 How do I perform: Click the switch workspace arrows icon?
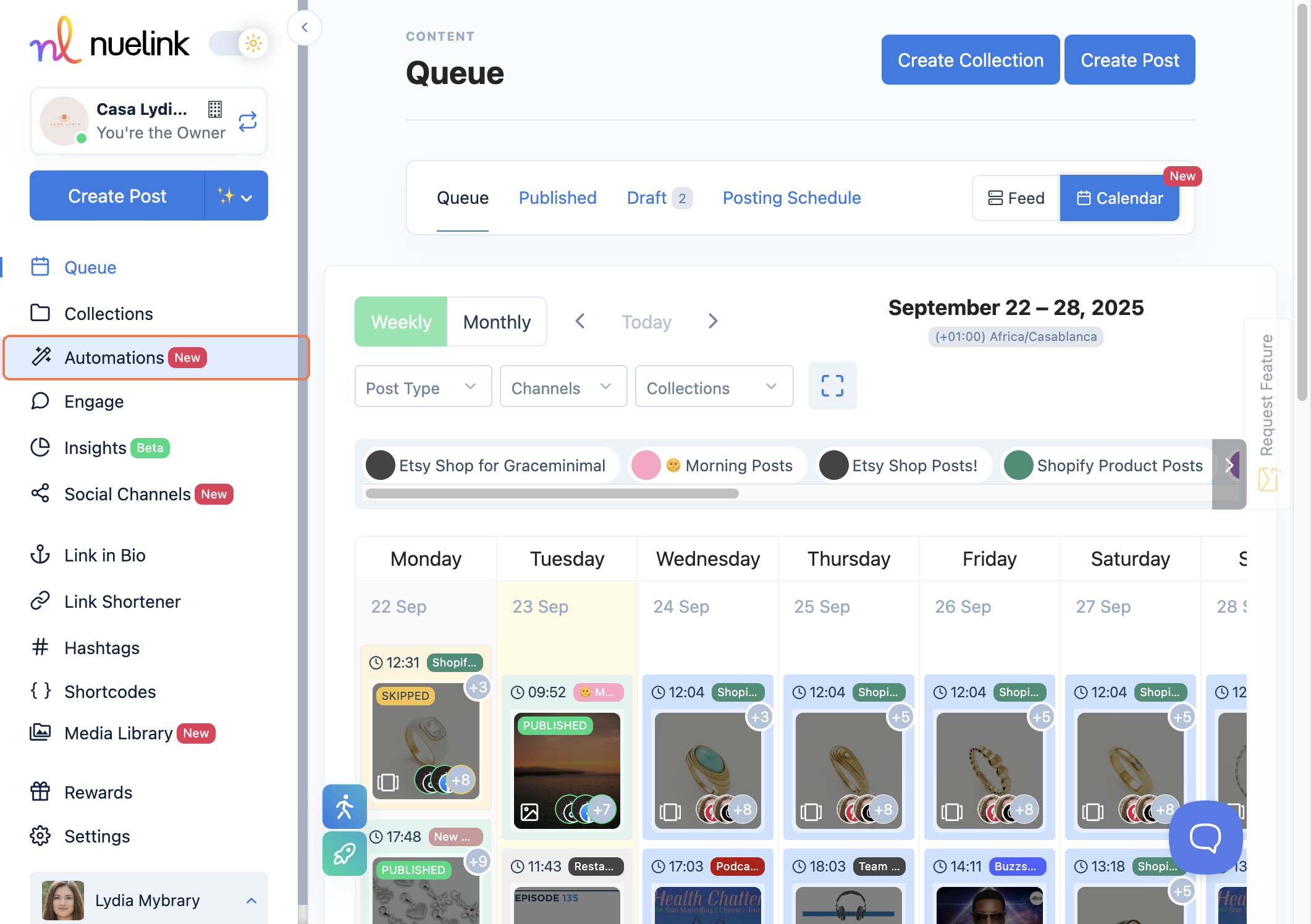click(247, 122)
